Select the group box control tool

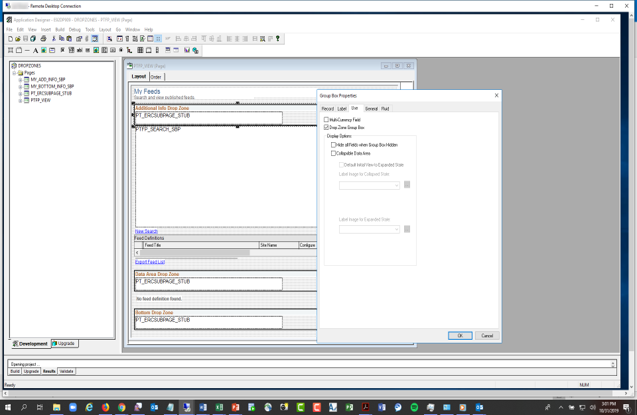pos(19,50)
